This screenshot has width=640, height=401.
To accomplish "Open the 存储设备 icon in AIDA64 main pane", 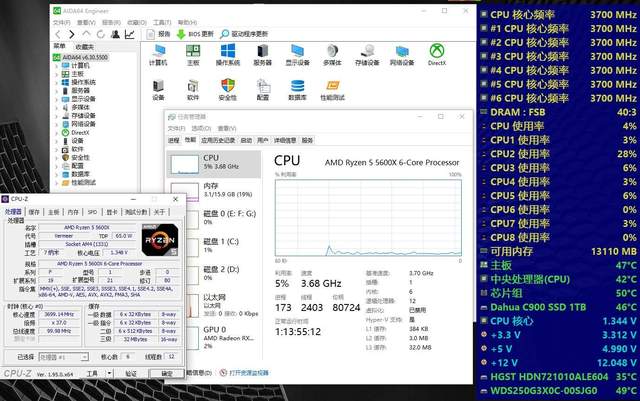I will coord(367,55).
